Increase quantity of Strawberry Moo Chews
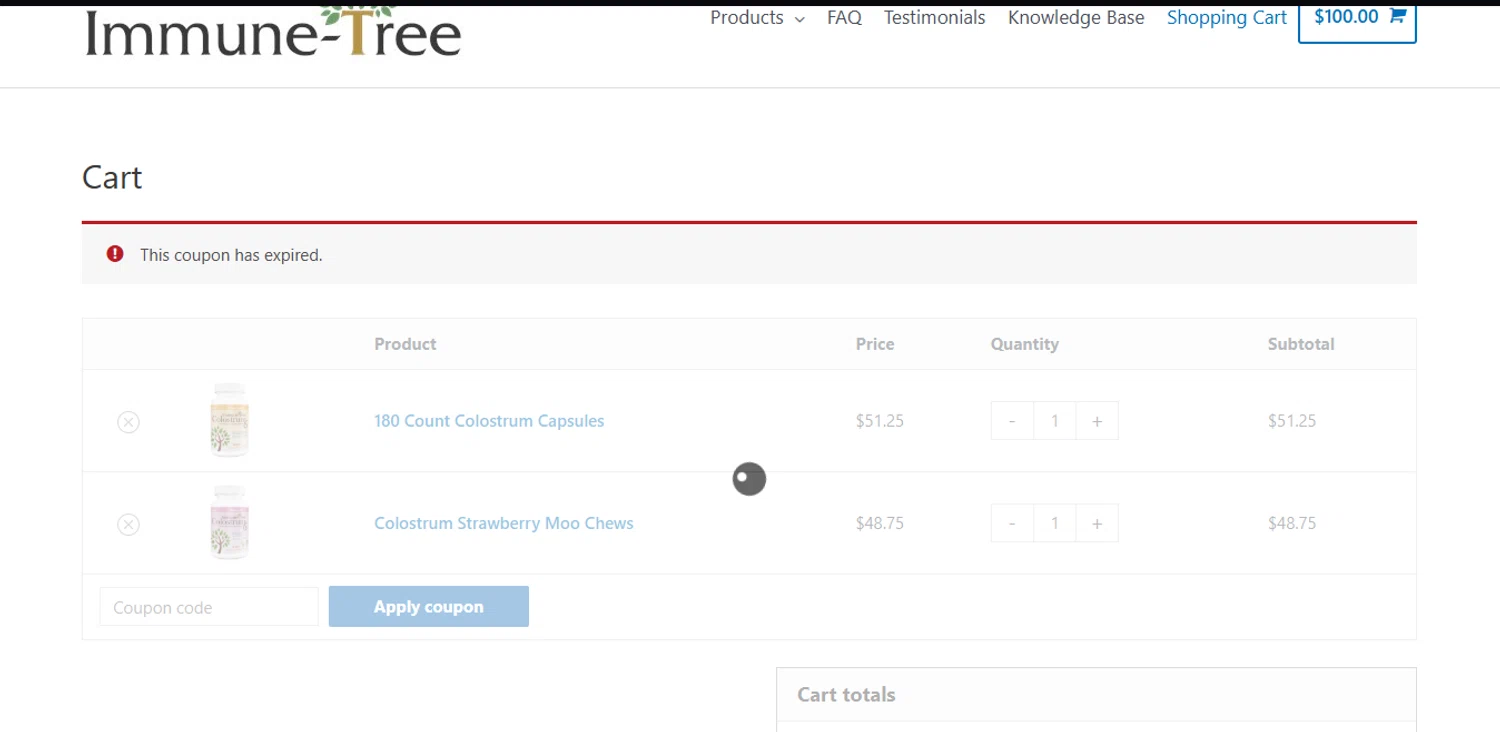The width and height of the screenshot is (1500, 732). point(1097,523)
